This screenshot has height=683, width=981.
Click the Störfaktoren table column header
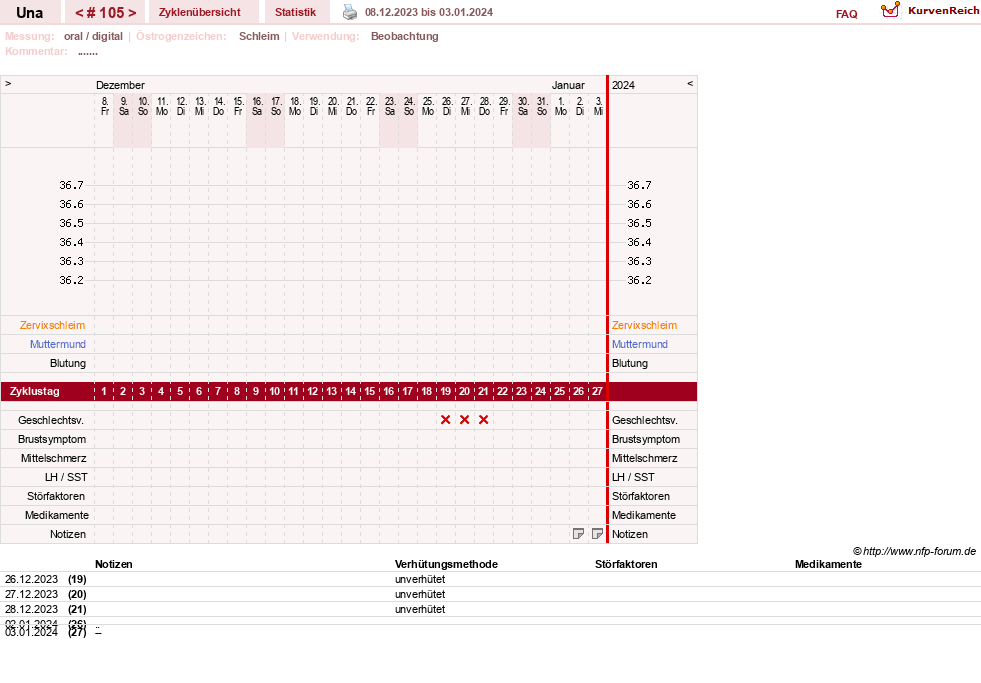626,564
